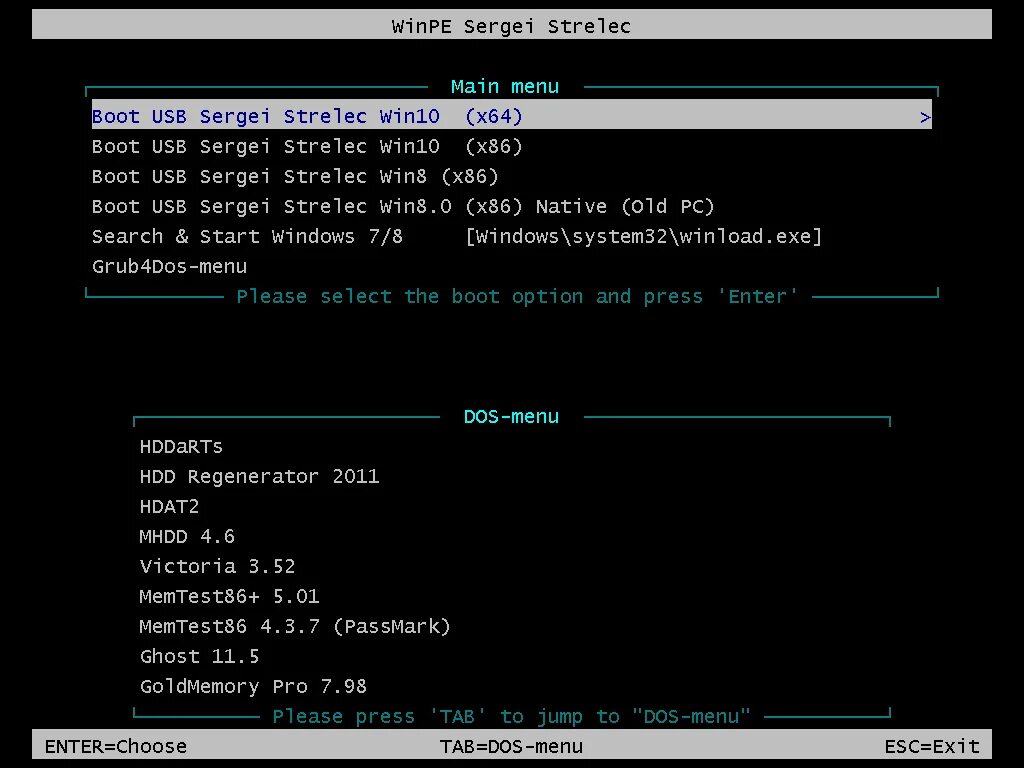The image size is (1024, 768).
Task: Click the arrow on the highlighted Win10 x64 row
Action: [925, 117]
